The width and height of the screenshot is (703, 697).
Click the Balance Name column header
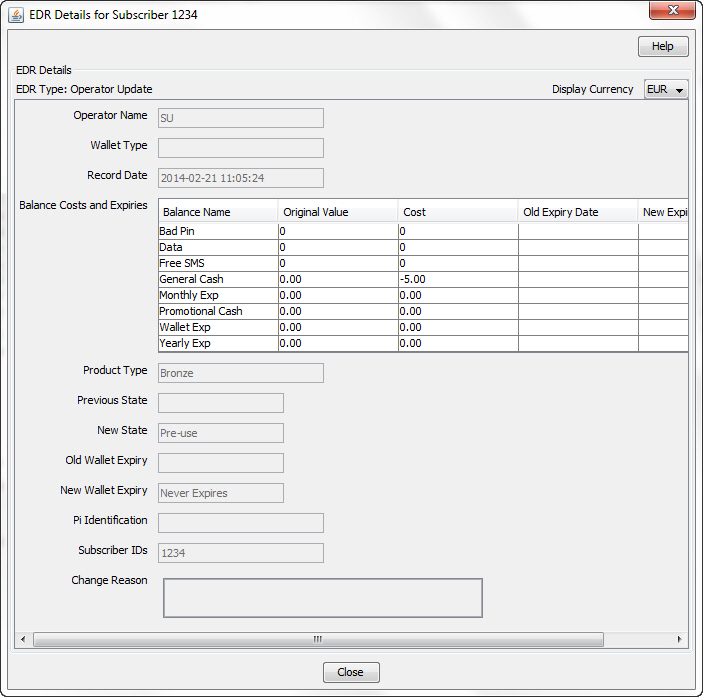(218, 212)
